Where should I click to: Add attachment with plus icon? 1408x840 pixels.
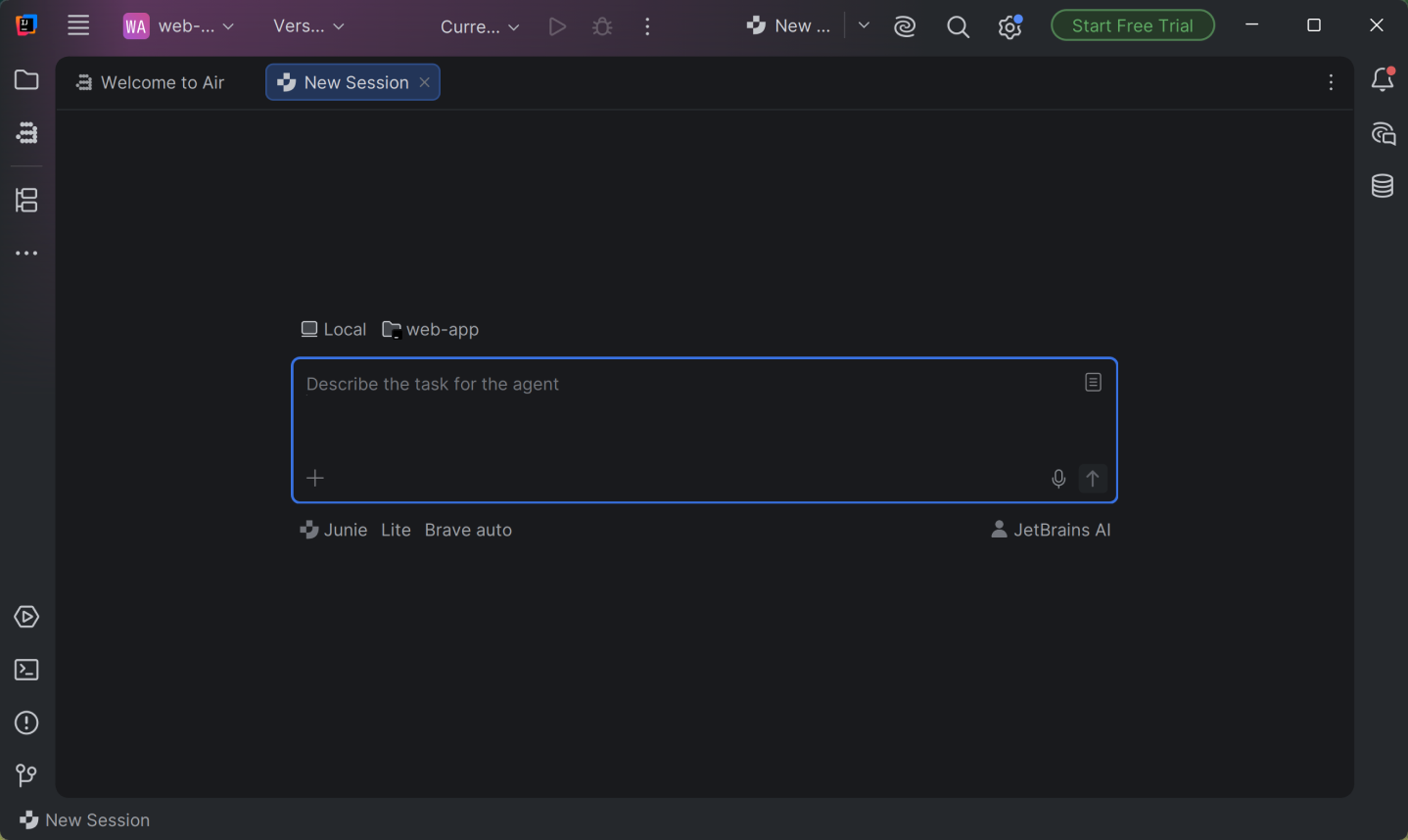pos(315,478)
